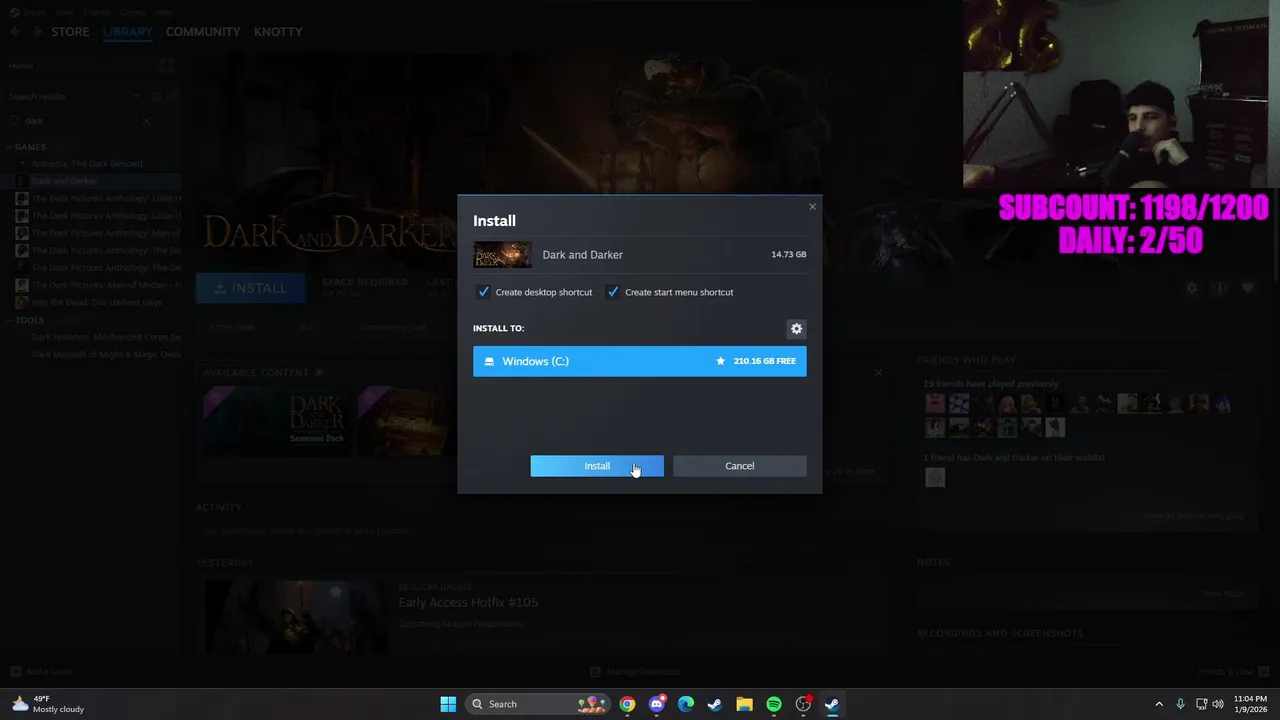Click the microphone tray icon
Viewport: 1280px width, 720px height.
pyautogui.click(x=1181, y=704)
